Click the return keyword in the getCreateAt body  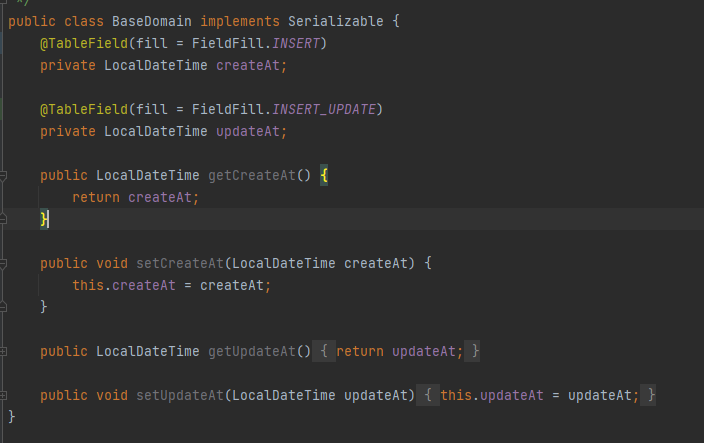[96, 197]
